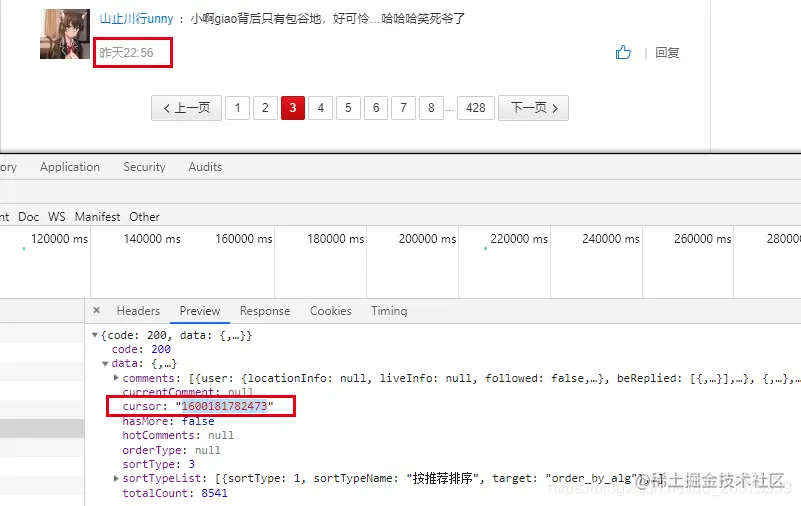Click the sortType: 3 line

(159, 464)
